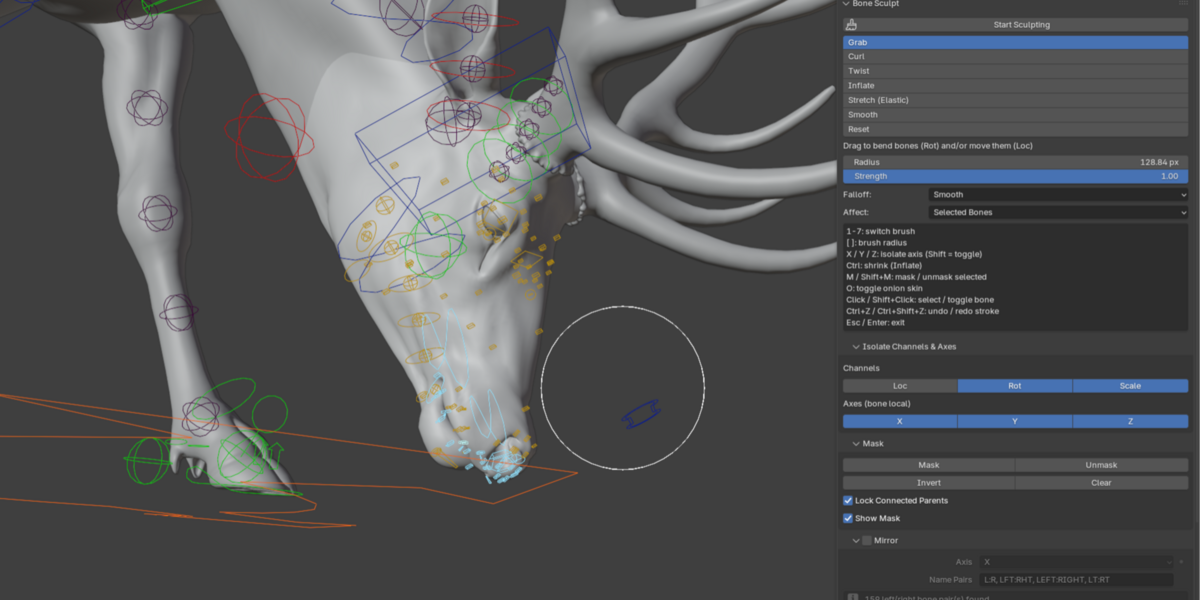Toggle the Loc channel

coord(900,386)
